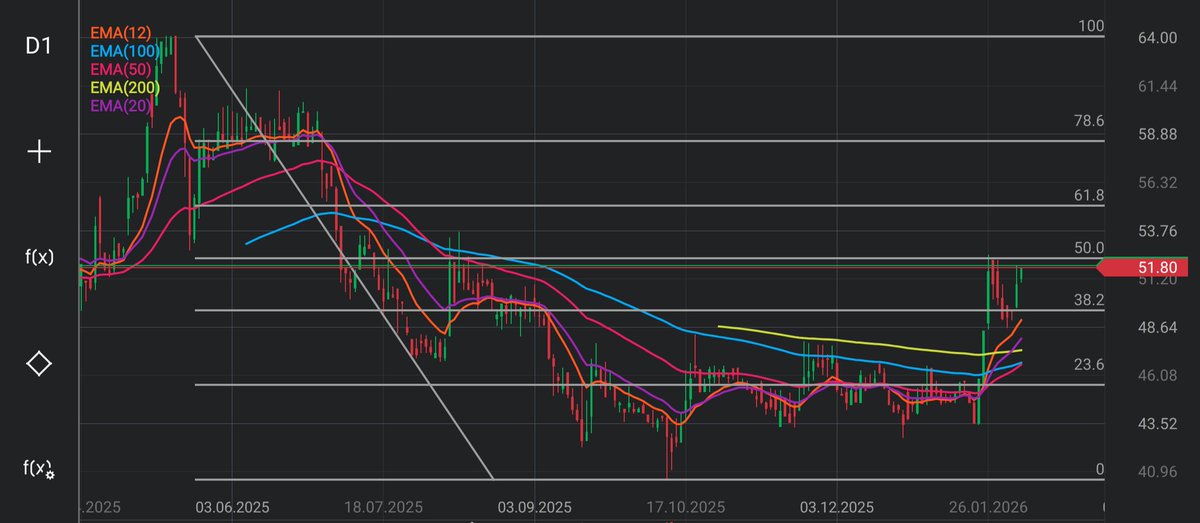Click the 58.88 price axis label
This screenshot has height=523, width=1200.
point(1157,135)
